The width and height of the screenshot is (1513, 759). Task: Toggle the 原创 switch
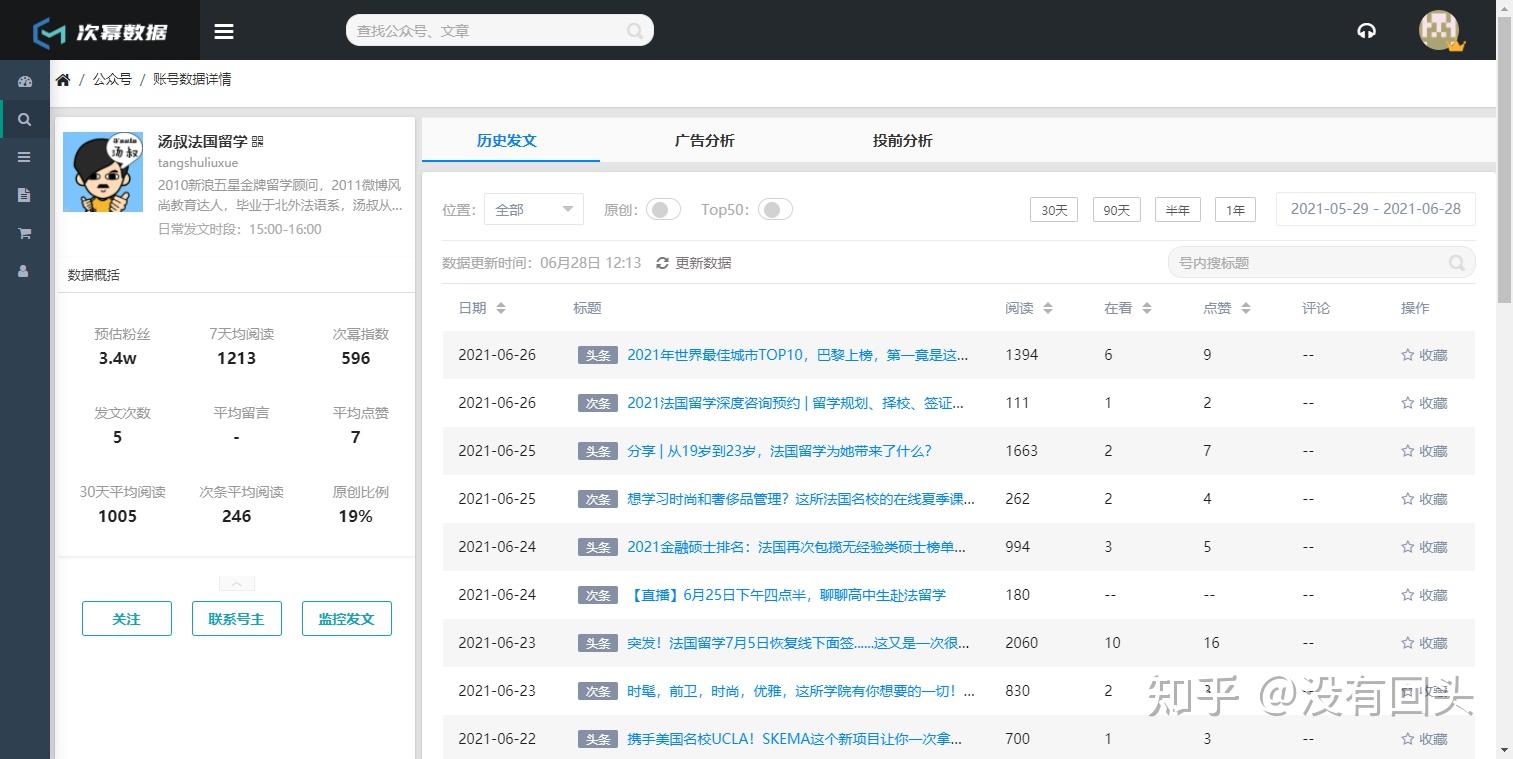coord(663,209)
